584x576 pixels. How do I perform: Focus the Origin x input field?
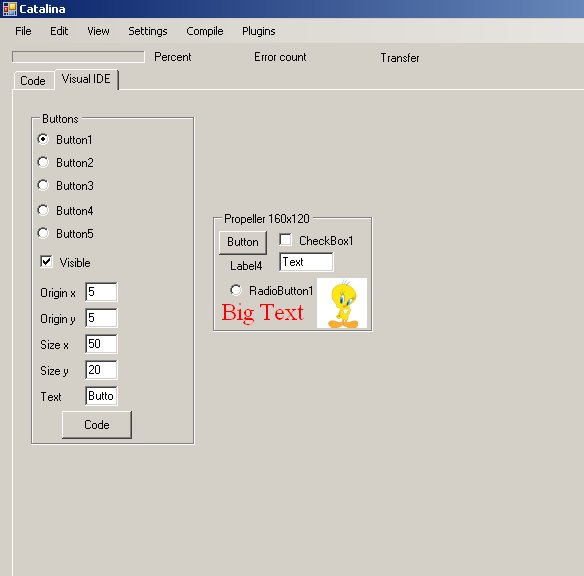[101, 292]
